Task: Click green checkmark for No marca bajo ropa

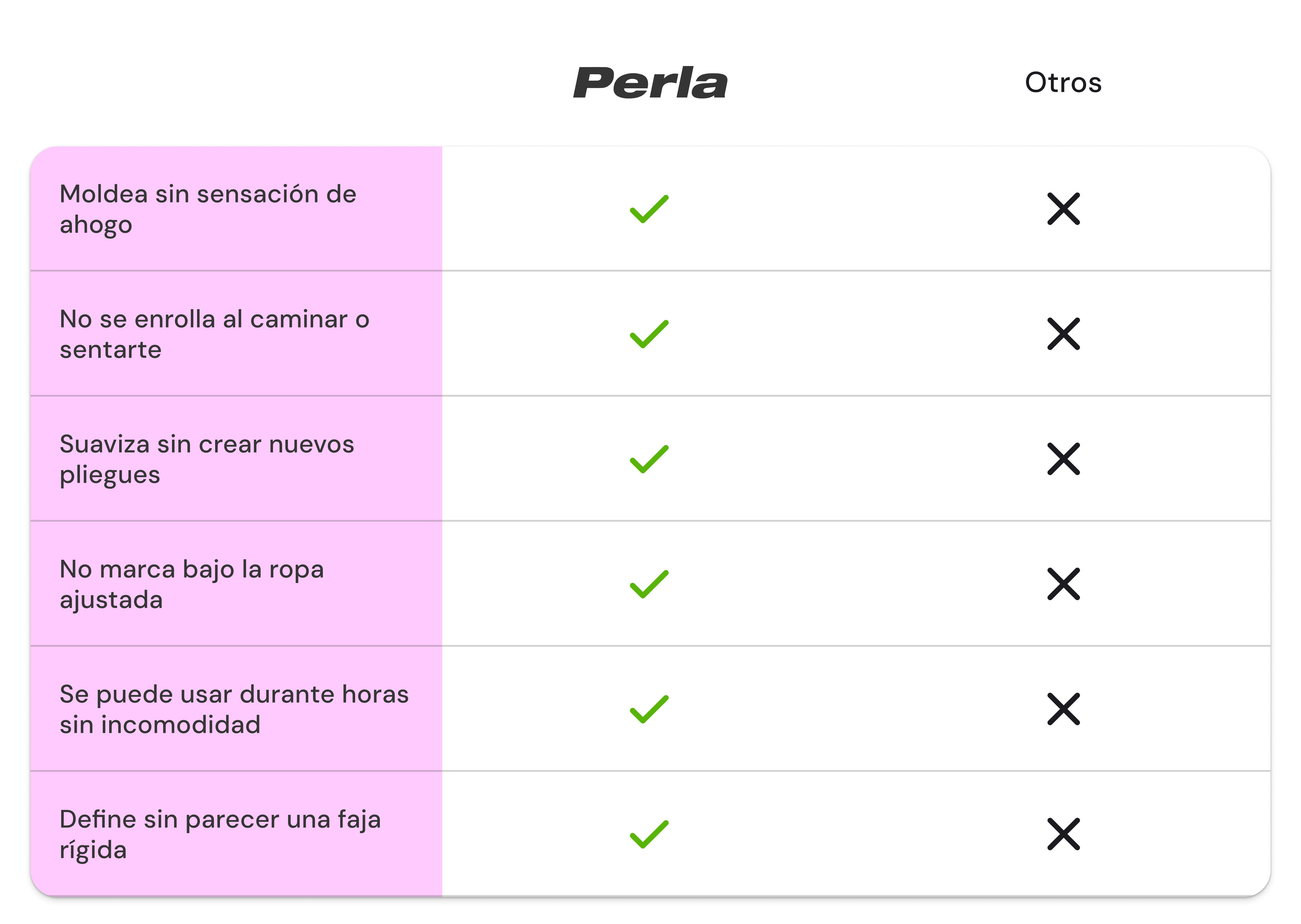Action: (649, 585)
